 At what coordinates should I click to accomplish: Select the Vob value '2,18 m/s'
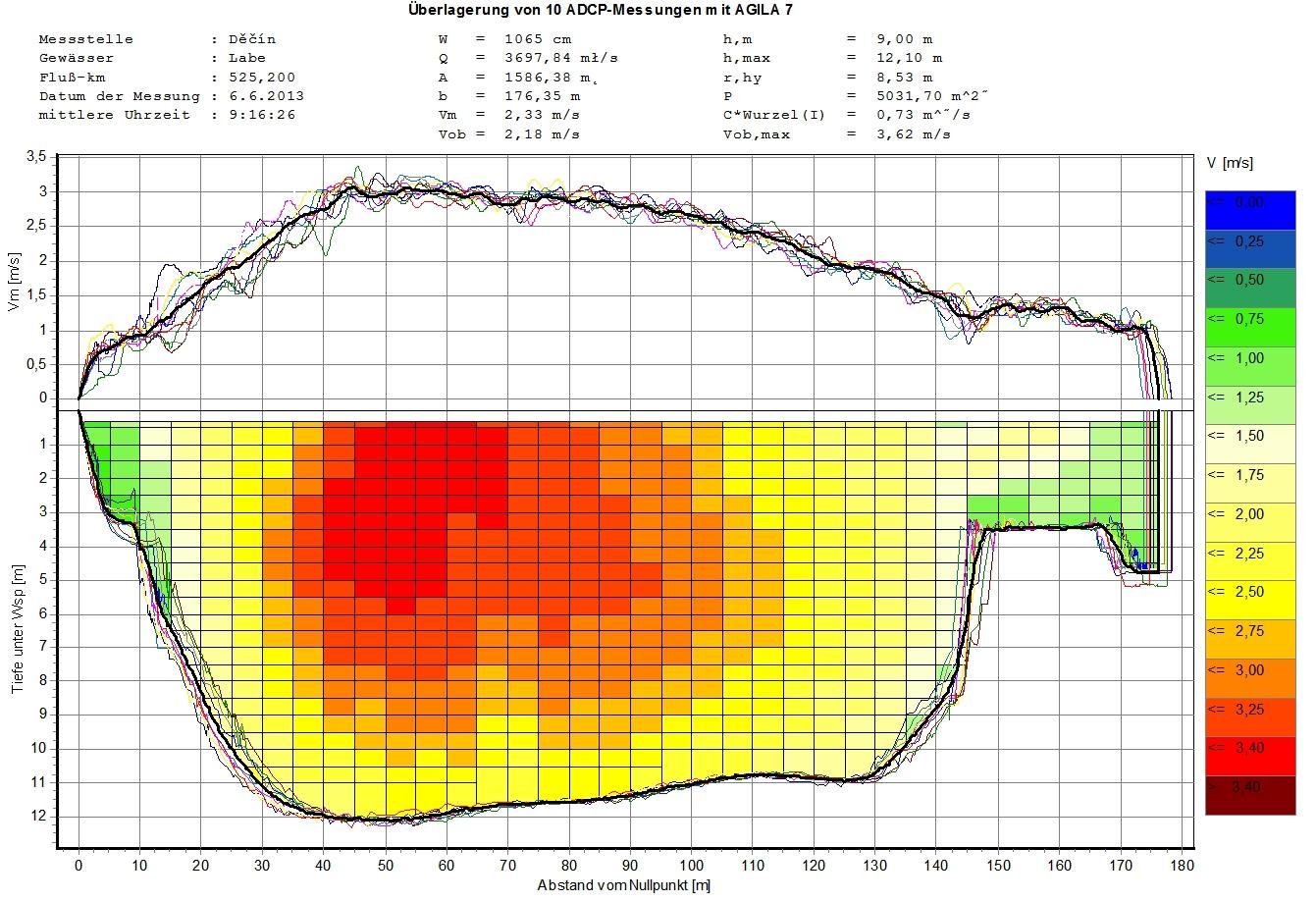(x=543, y=134)
